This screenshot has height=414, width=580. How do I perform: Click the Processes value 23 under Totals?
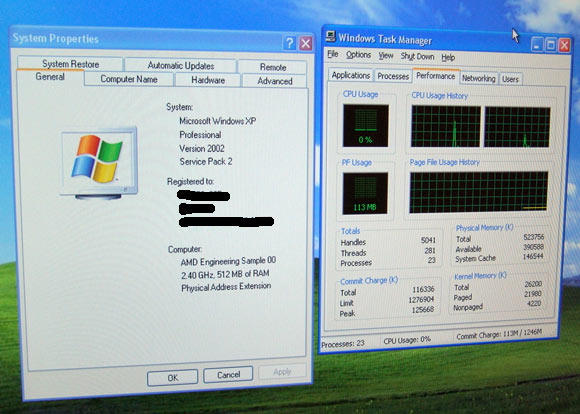coord(431,260)
